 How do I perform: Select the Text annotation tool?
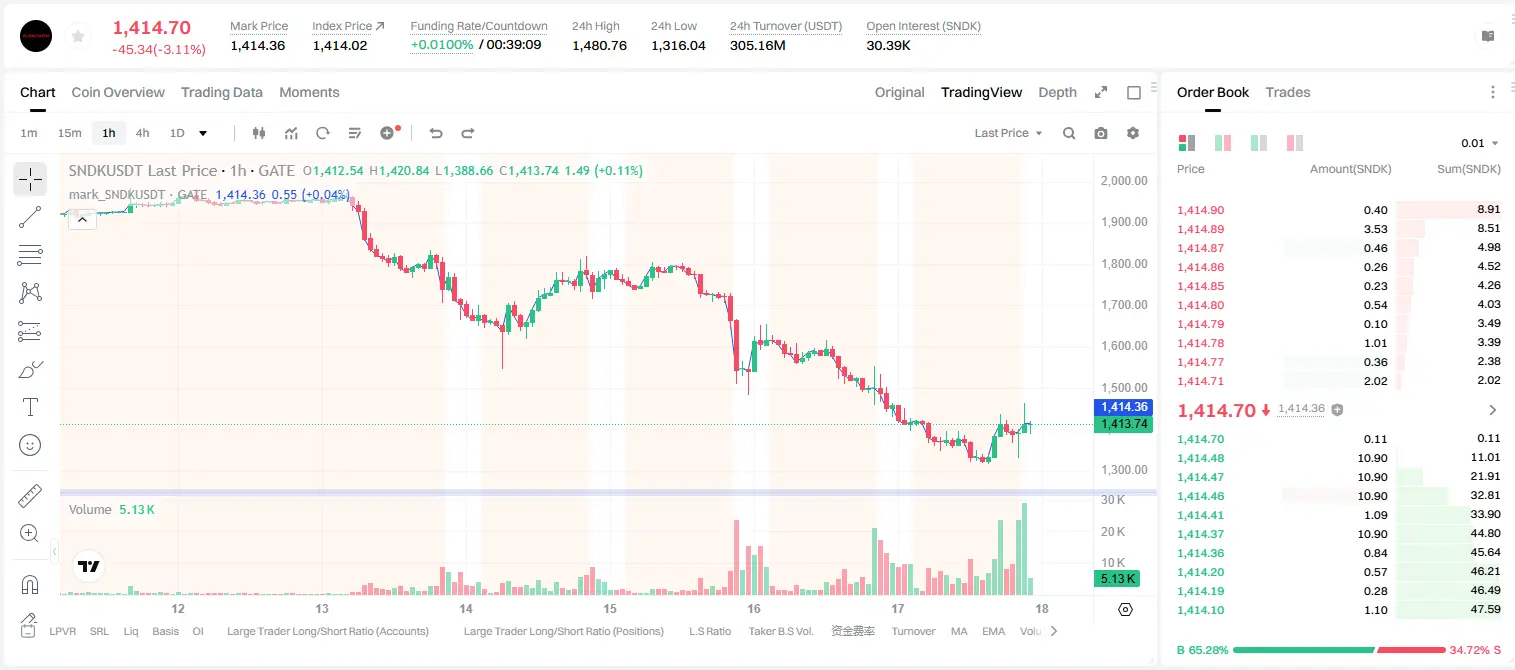(x=30, y=407)
